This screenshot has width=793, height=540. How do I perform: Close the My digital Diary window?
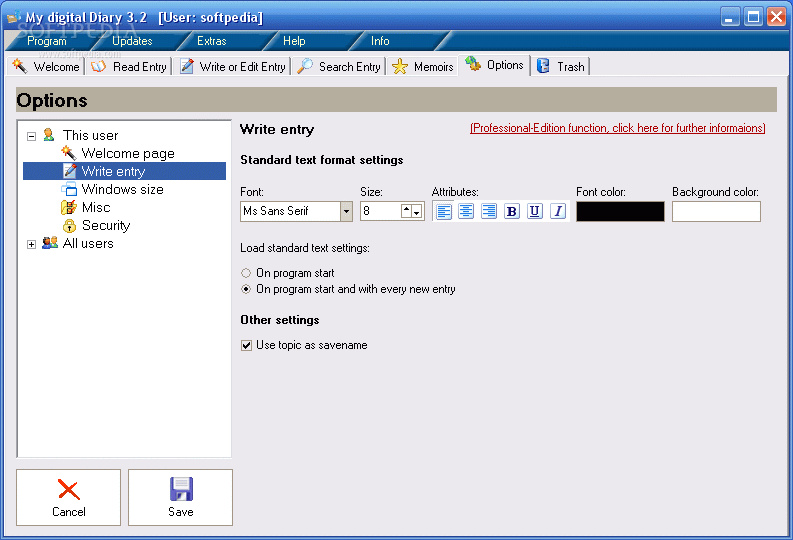click(776, 17)
